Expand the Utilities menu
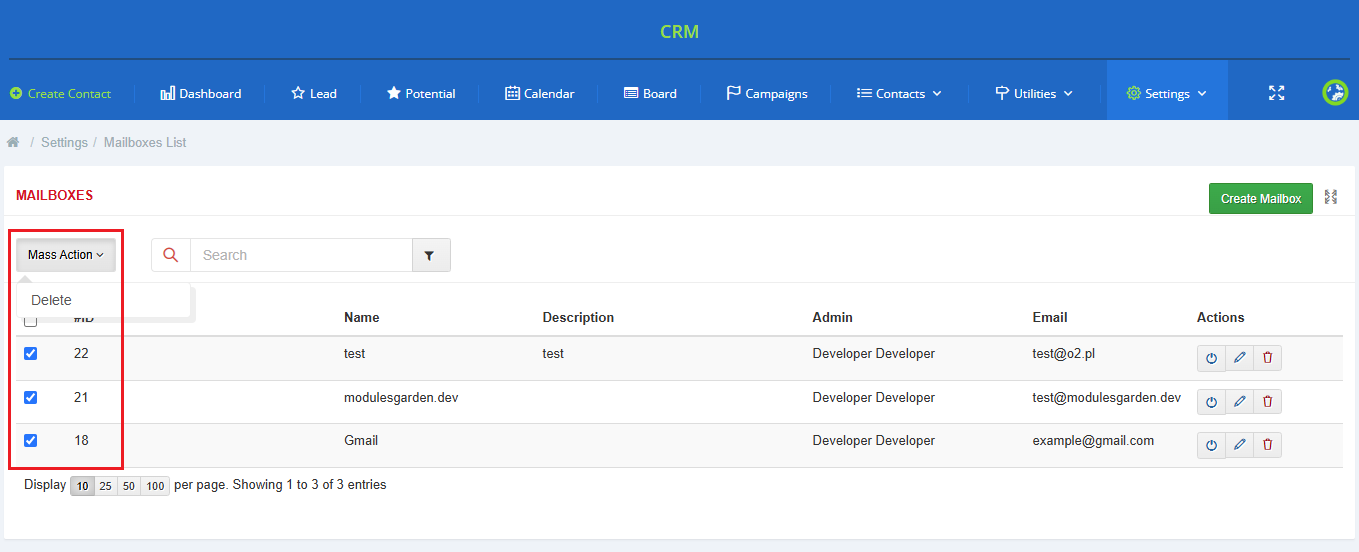 point(1034,93)
